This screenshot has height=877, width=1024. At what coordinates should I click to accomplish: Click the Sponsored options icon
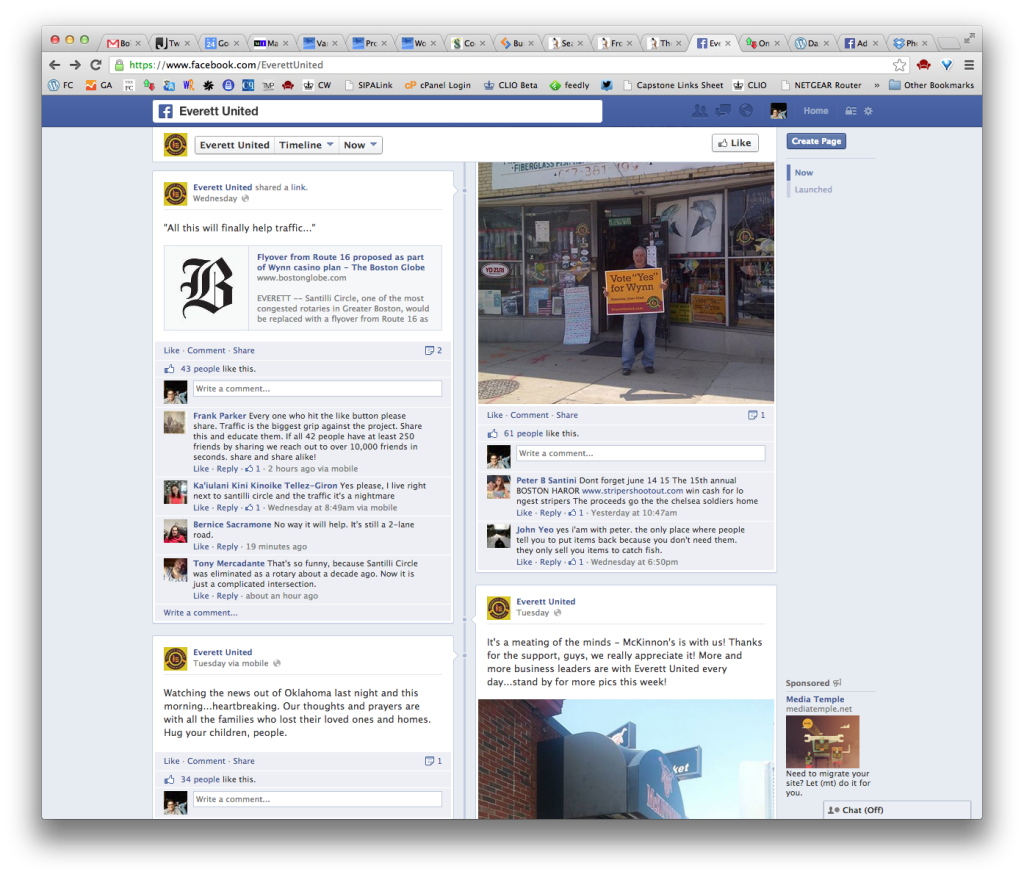837,683
